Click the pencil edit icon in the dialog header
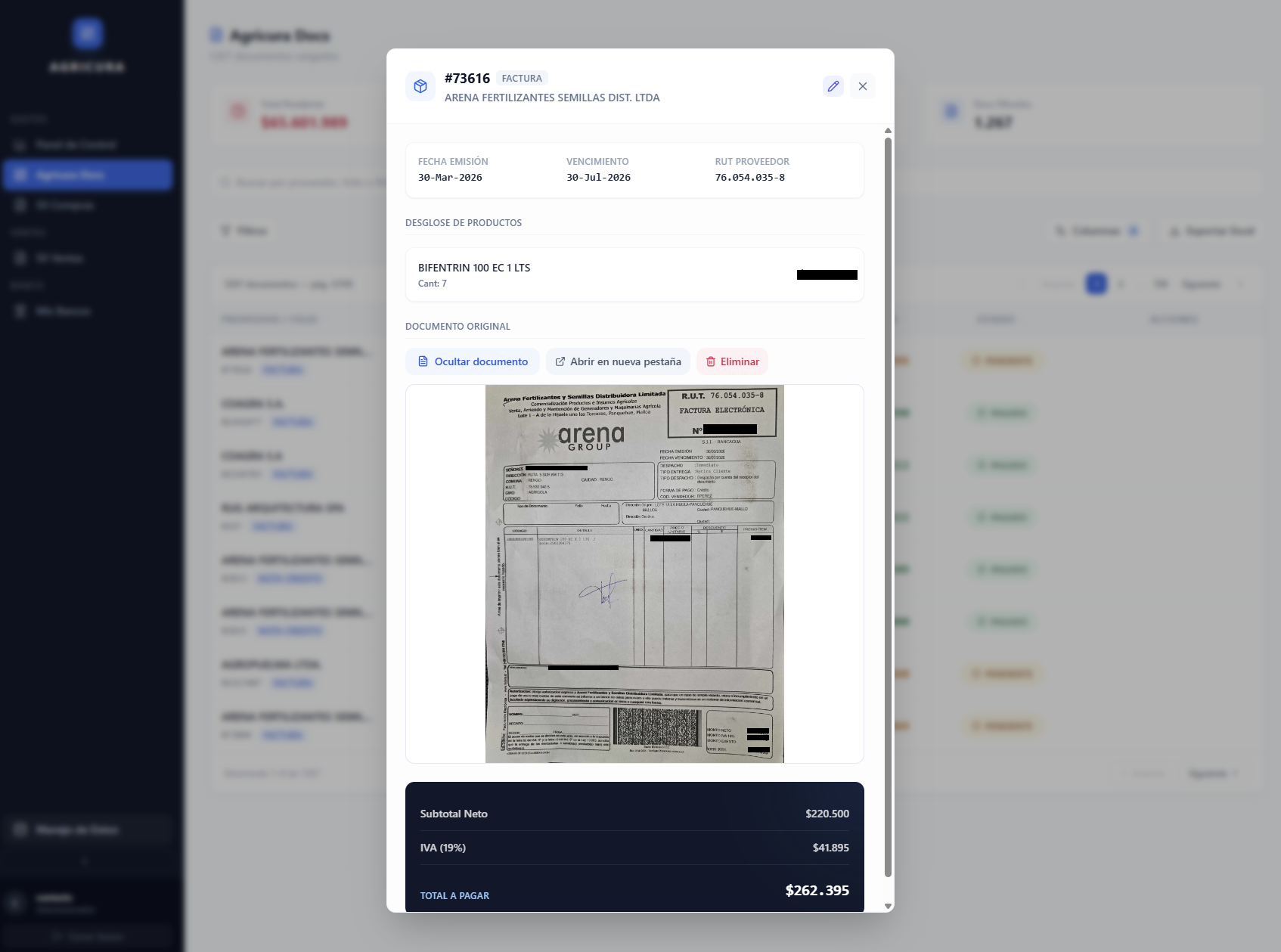1281x952 pixels. tap(833, 86)
